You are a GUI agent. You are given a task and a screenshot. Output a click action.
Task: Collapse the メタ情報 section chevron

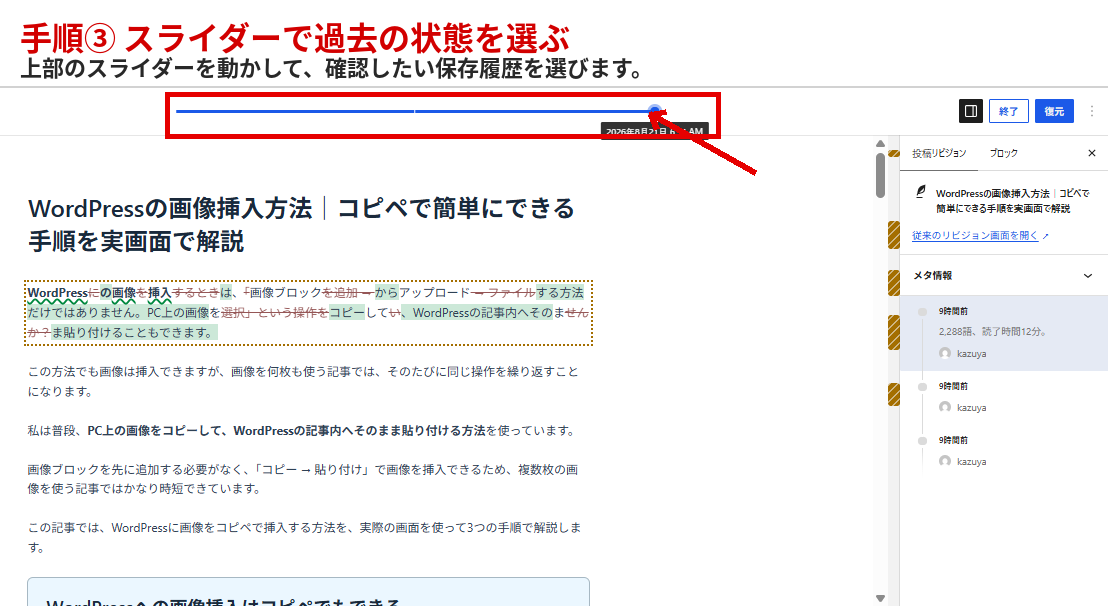[x=1088, y=275]
